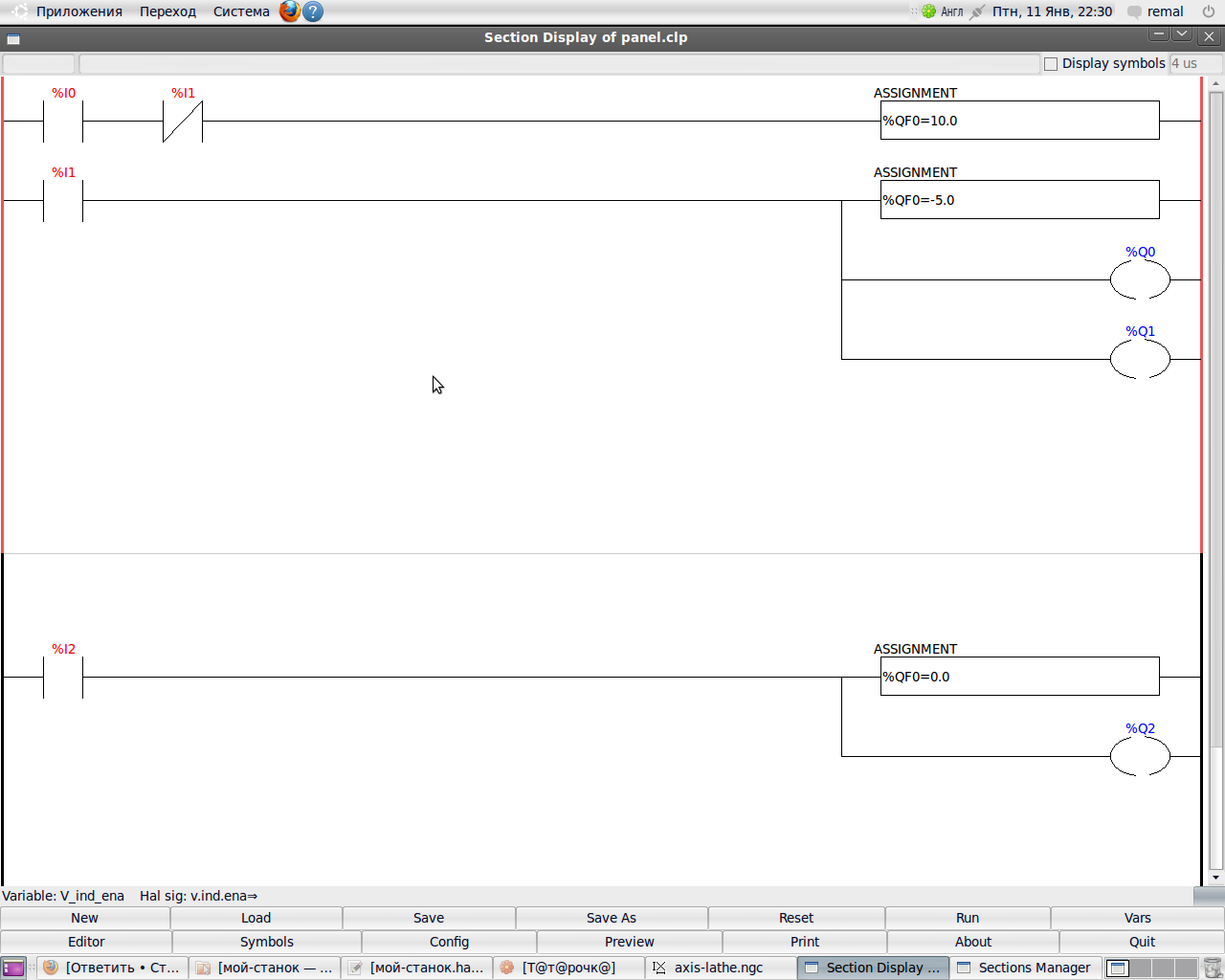Select the %Q0 output coil
The image size is (1225, 980).
pos(1140,279)
